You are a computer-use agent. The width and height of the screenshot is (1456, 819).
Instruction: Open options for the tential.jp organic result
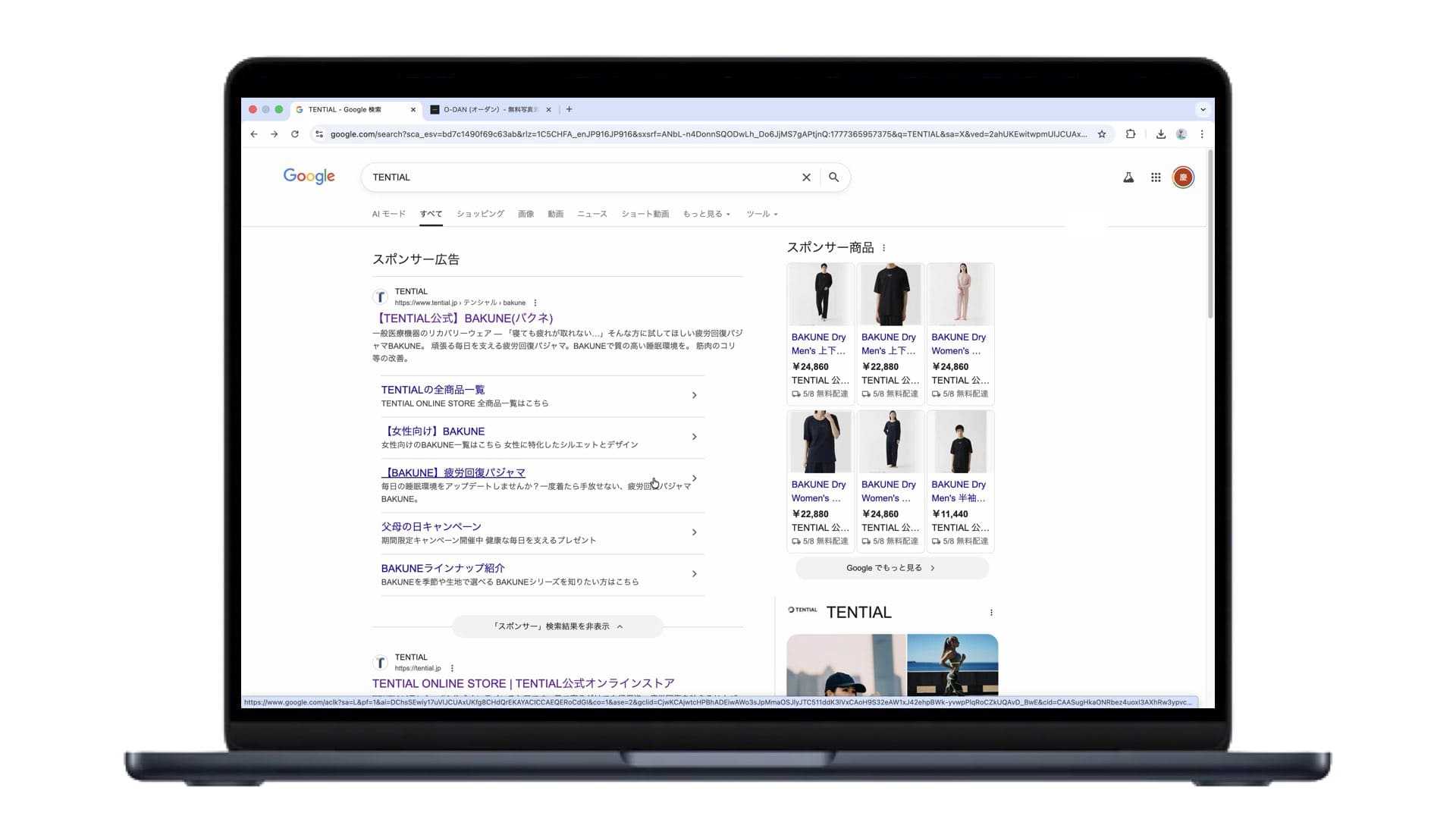click(x=452, y=668)
